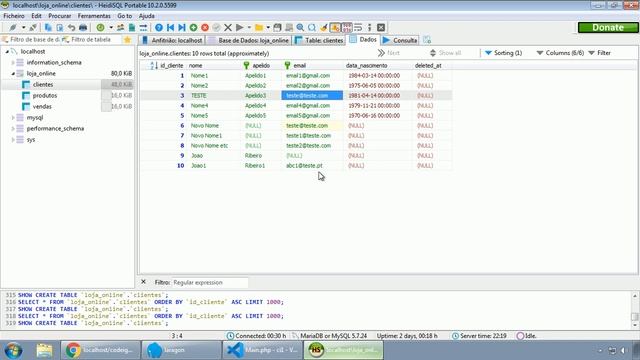Click the green refresh icon
640x360 pixels.
click(x=100, y=27)
